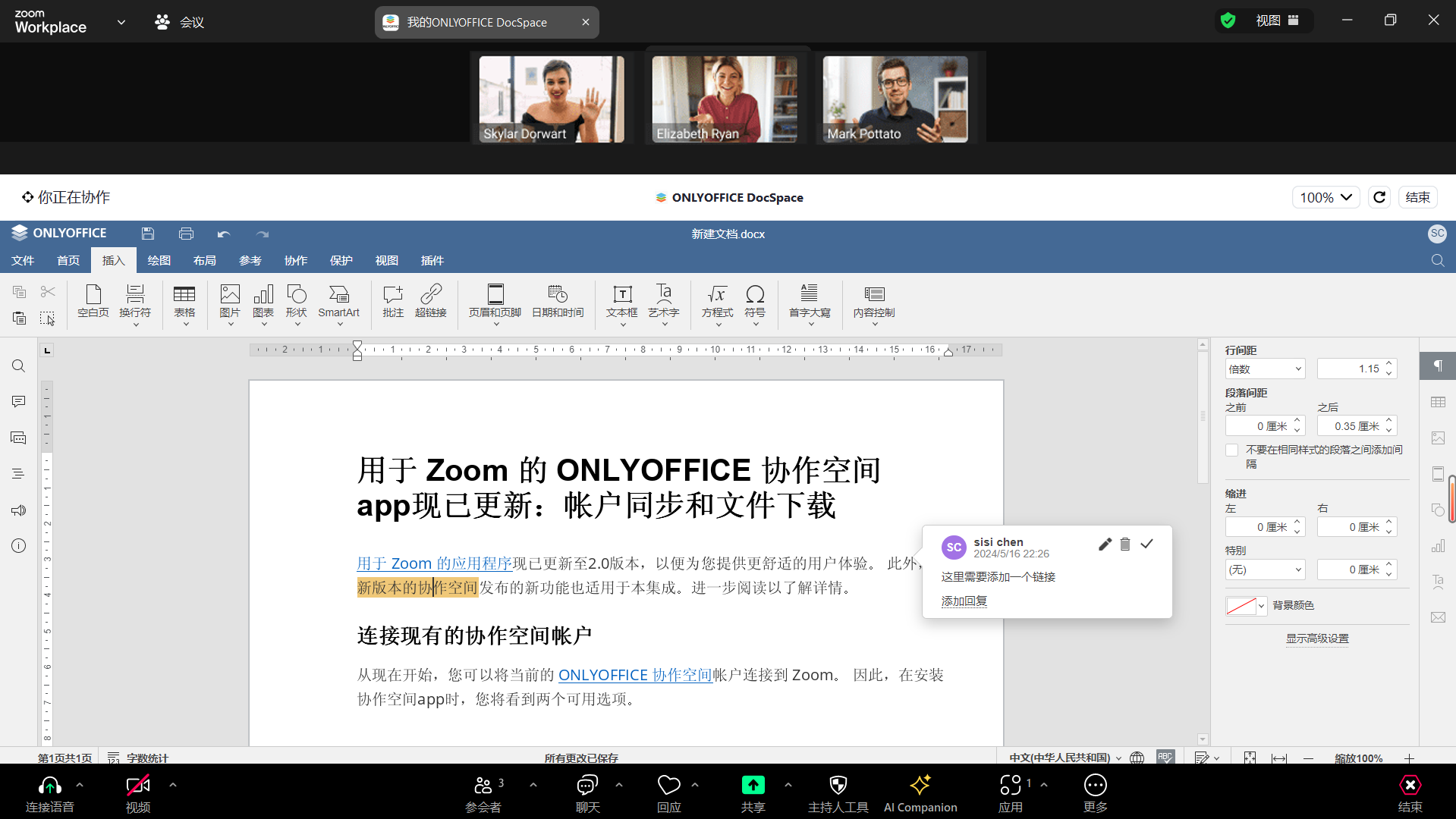Insert a drop cap using 首字大写
This screenshot has height=819, width=1456.
point(809,303)
